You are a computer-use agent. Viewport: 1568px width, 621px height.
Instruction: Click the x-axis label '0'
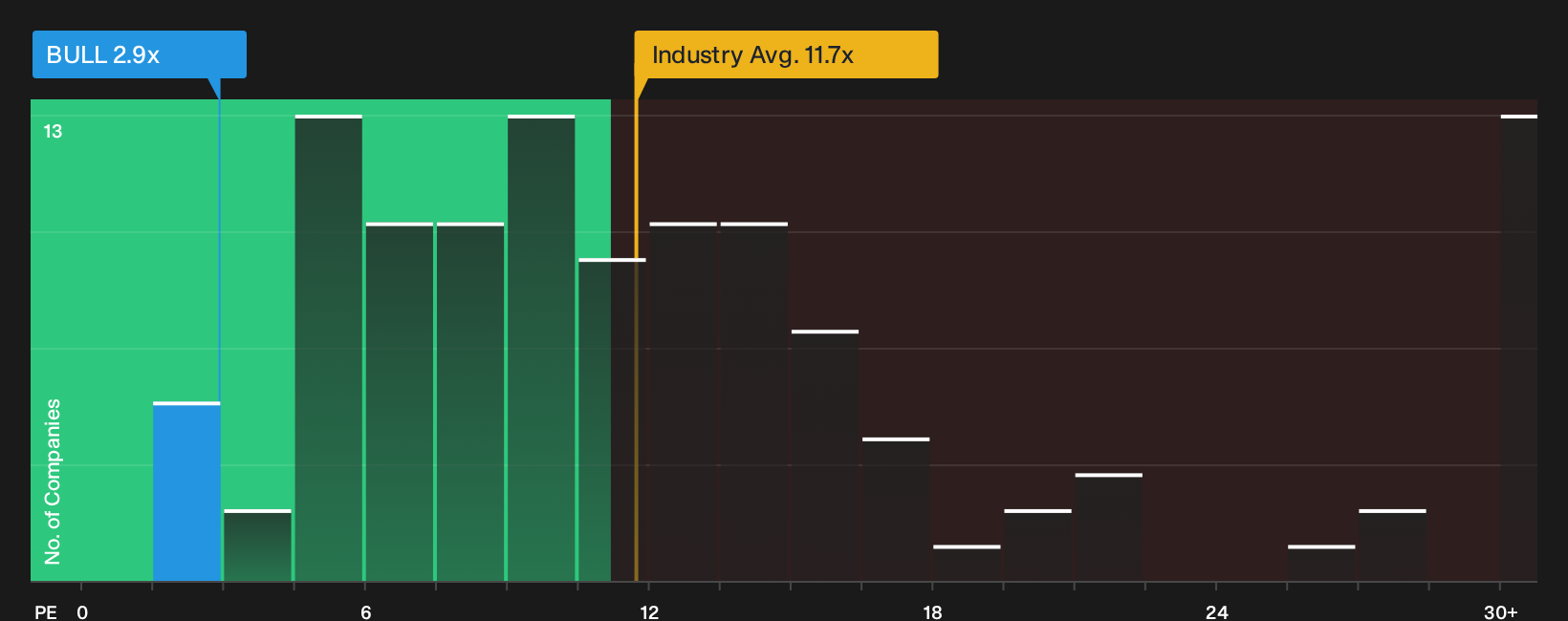[x=82, y=612]
